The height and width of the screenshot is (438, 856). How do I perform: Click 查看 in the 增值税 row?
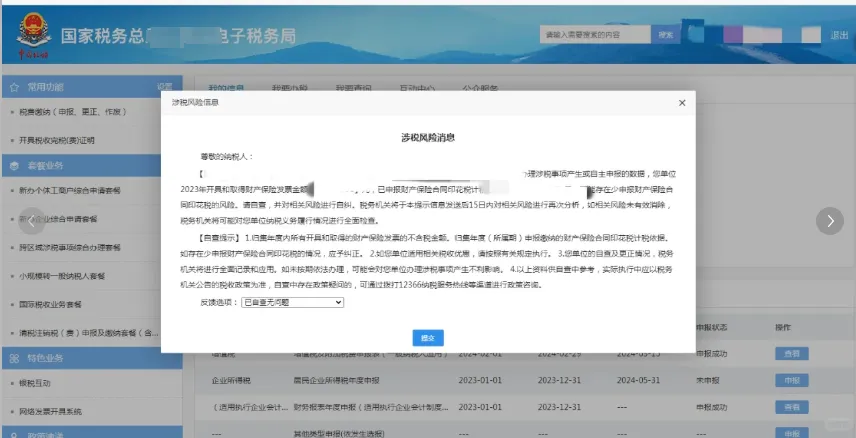point(792,354)
